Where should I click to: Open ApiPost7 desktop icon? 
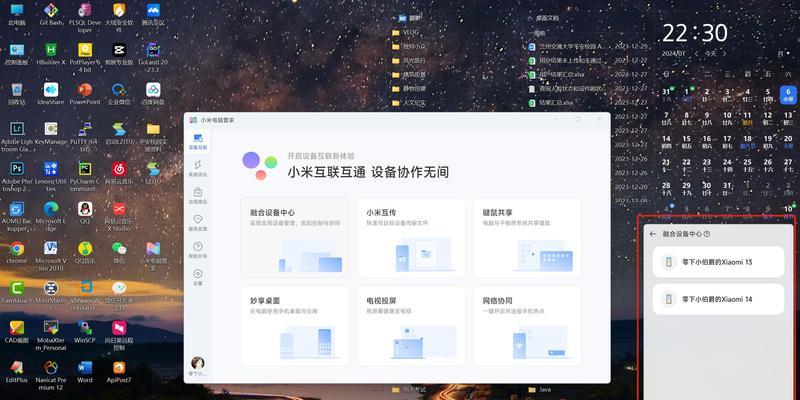click(x=119, y=371)
